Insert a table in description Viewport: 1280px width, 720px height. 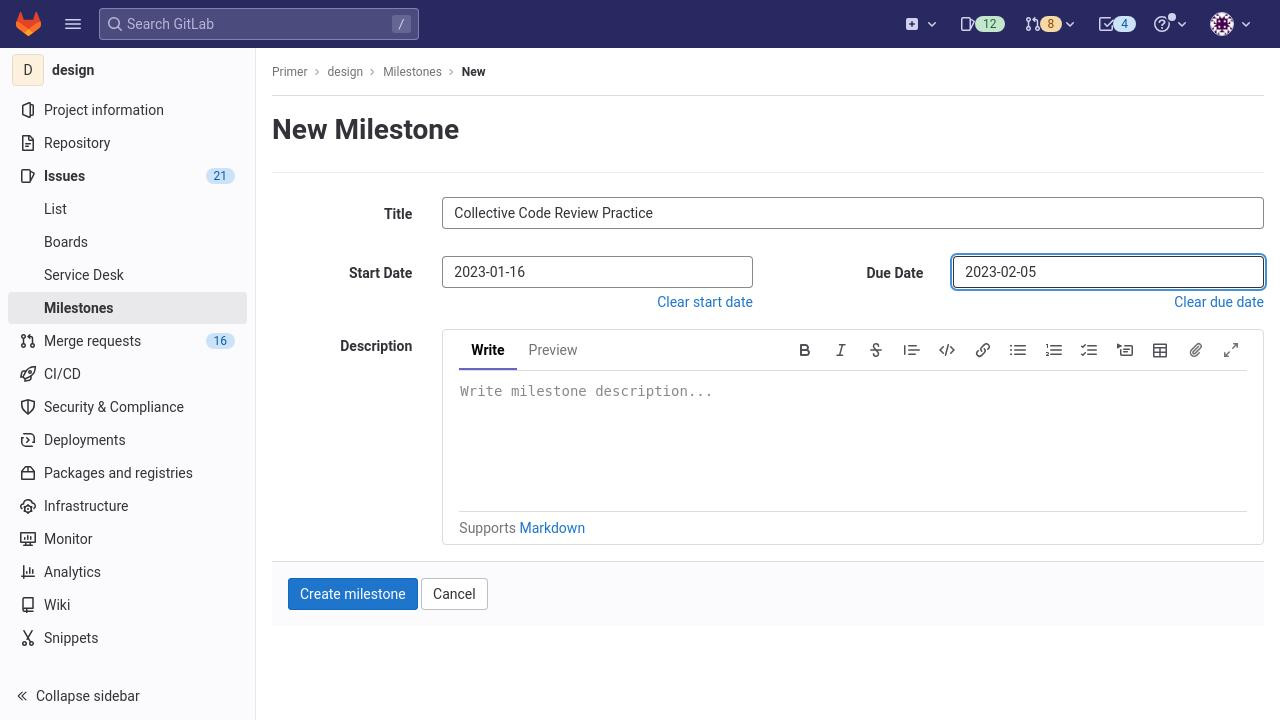[x=1160, y=350]
